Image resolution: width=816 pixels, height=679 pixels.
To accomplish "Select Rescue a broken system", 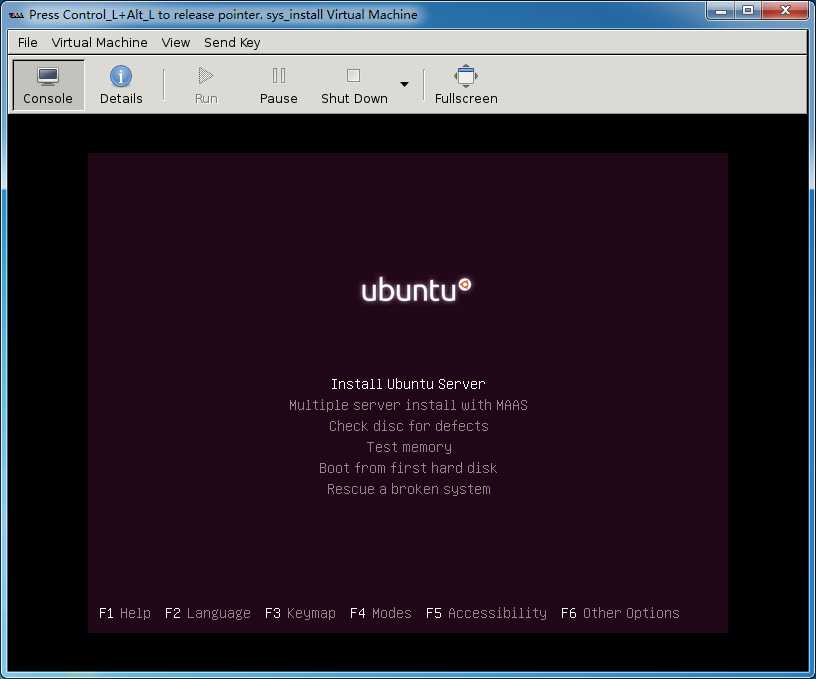I will (x=409, y=490).
